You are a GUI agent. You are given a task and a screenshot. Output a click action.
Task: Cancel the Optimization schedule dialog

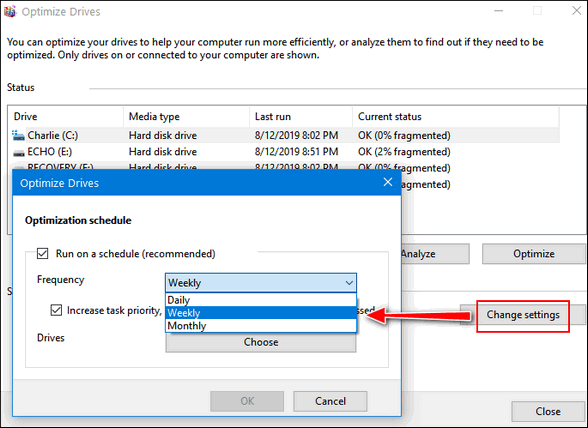tap(330, 401)
